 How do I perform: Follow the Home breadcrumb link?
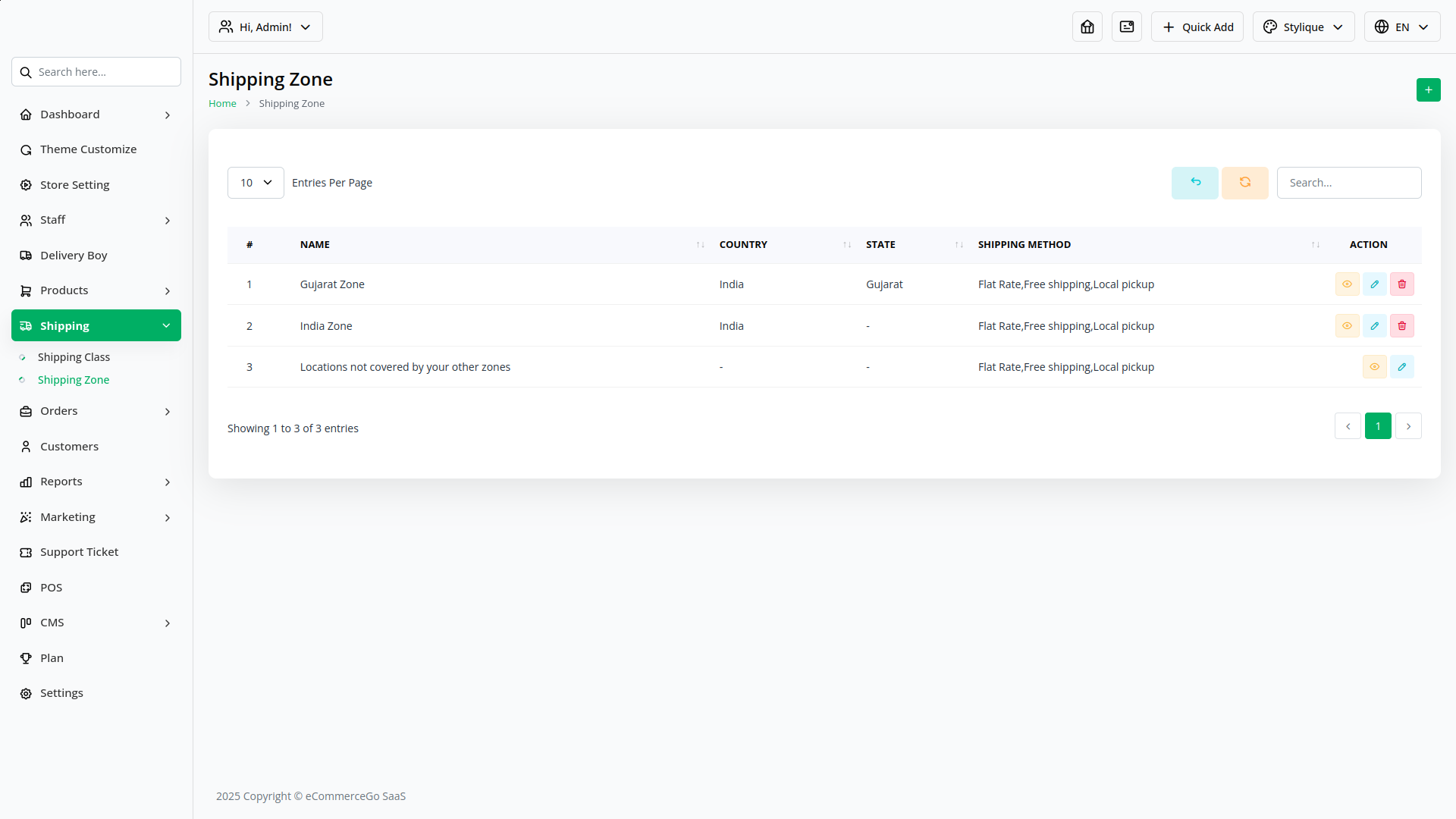pos(222,104)
